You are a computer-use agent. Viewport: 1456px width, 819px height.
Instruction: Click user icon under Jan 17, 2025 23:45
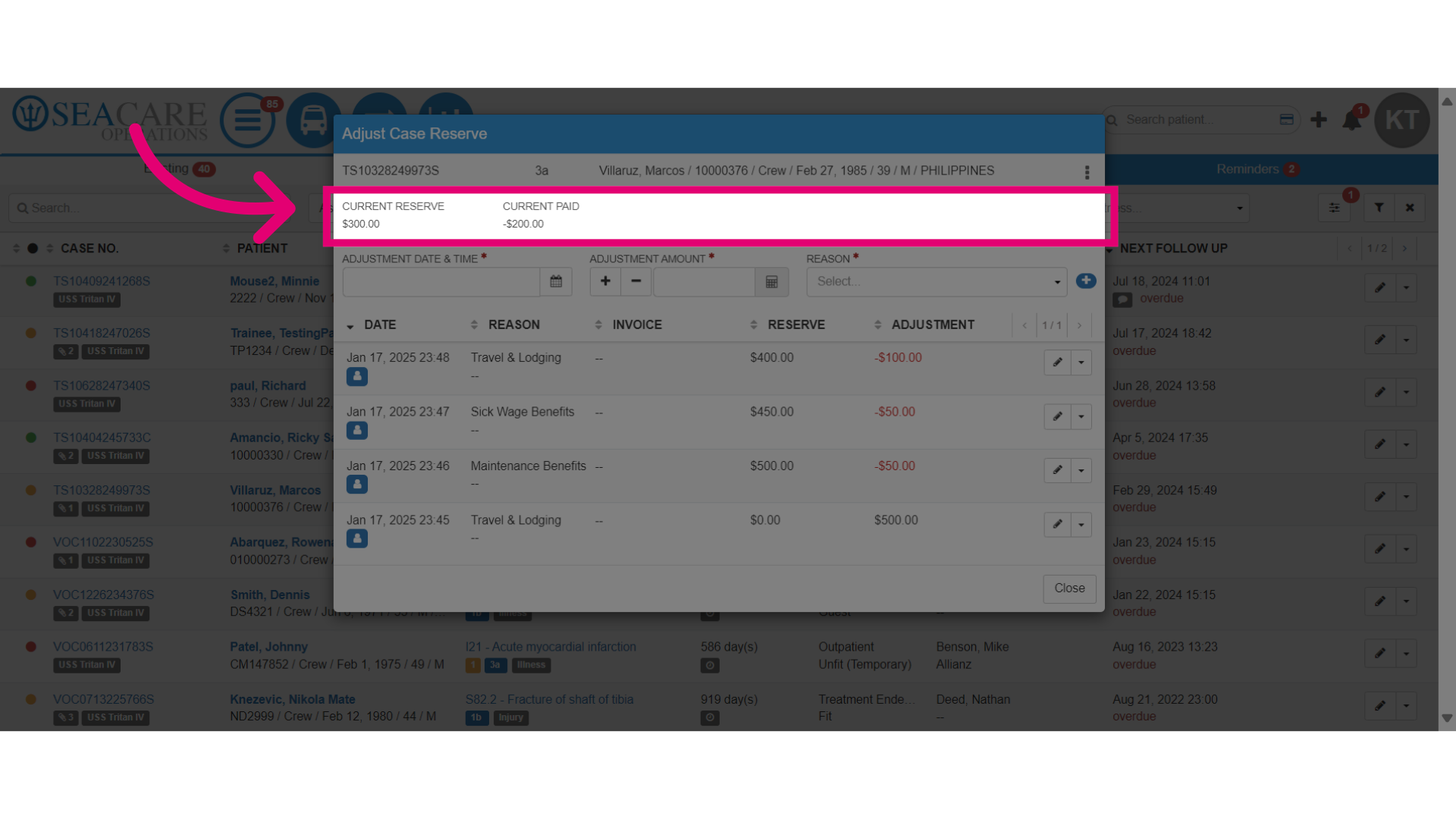click(x=357, y=538)
